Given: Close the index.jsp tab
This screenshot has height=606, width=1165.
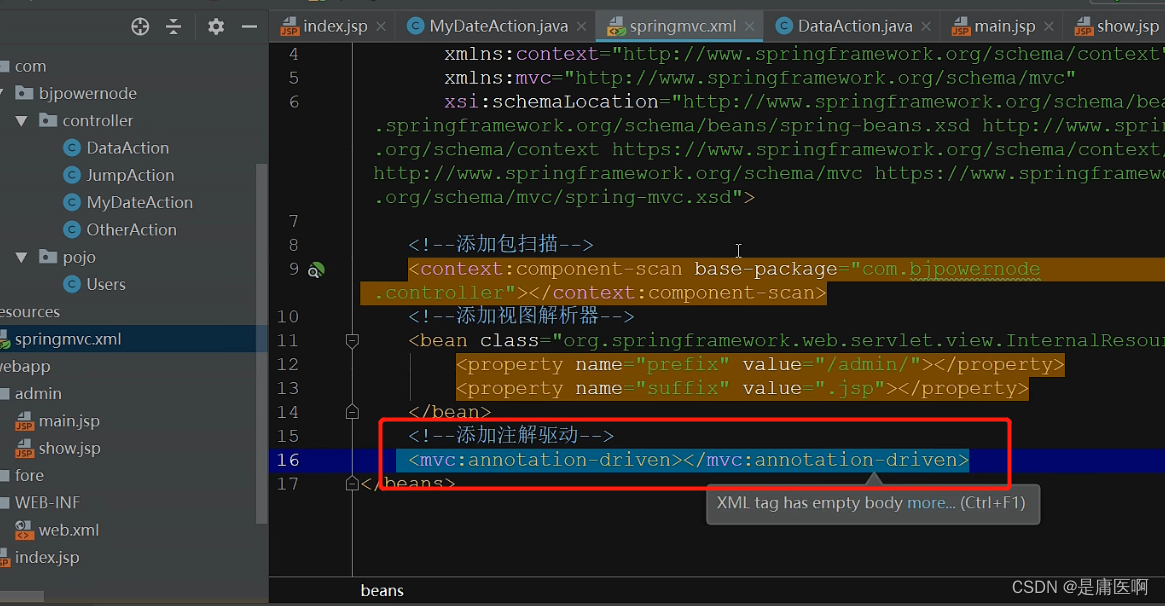Looking at the screenshot, I should (x=380, y=26).
